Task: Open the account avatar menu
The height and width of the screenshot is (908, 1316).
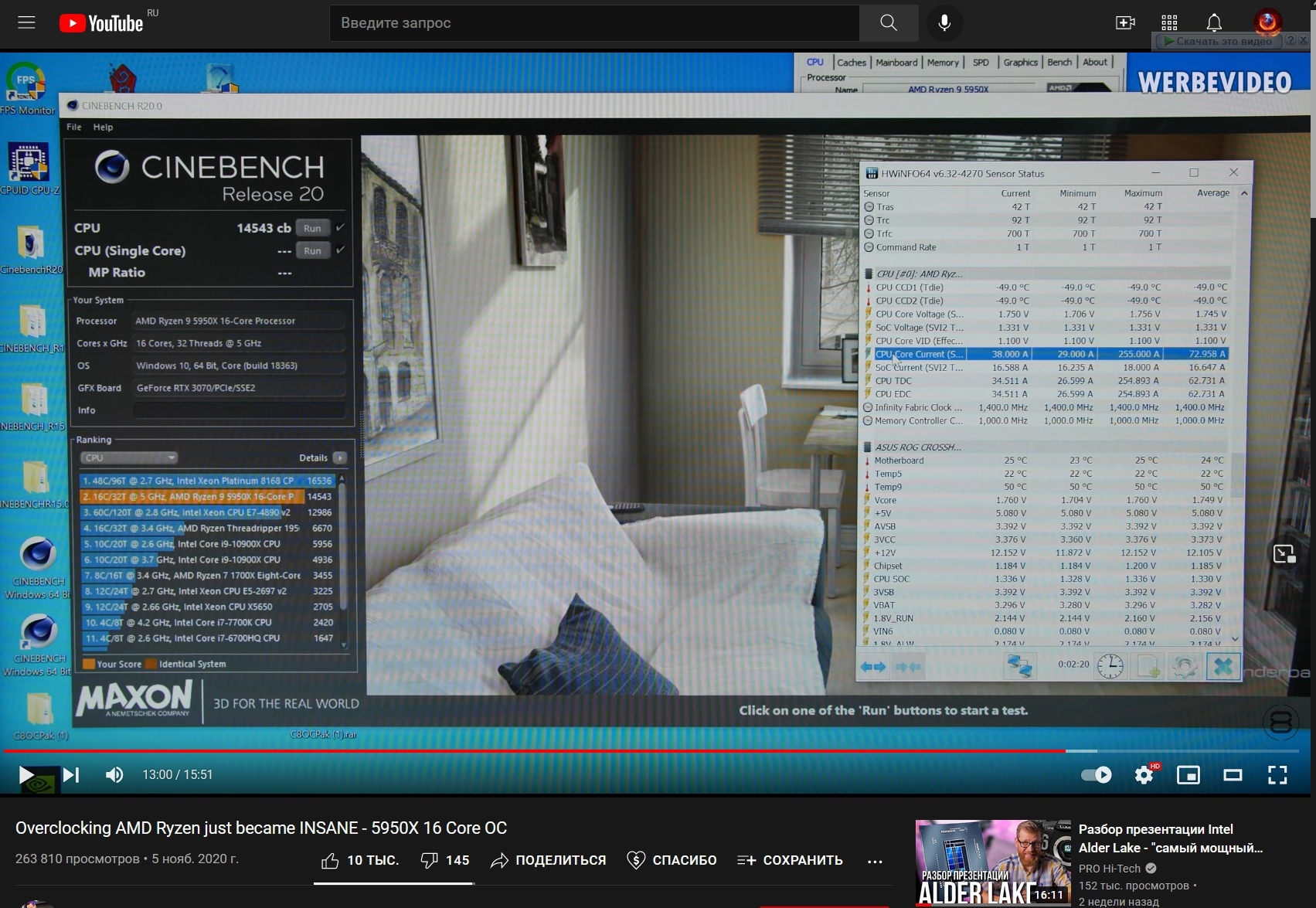Action: coord(1267,22)
